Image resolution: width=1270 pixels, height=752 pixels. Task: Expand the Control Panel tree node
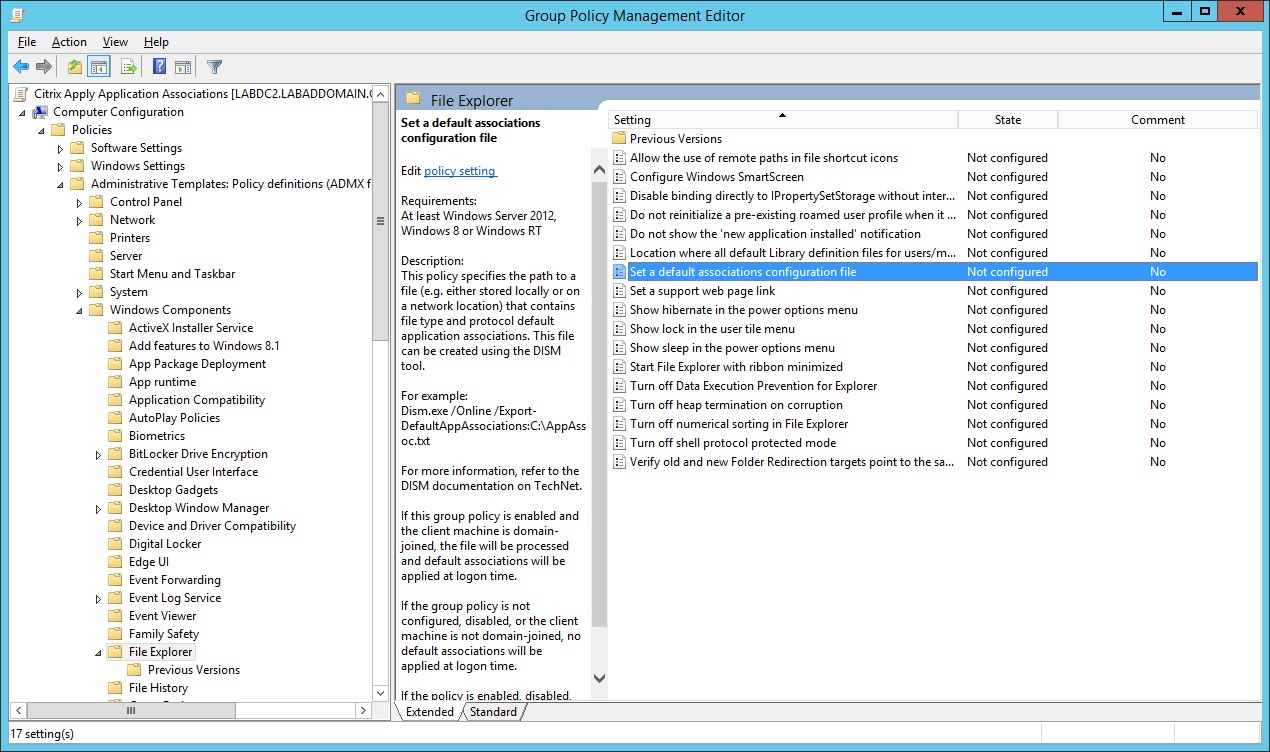pyautogui.click(x=80, y=202)
